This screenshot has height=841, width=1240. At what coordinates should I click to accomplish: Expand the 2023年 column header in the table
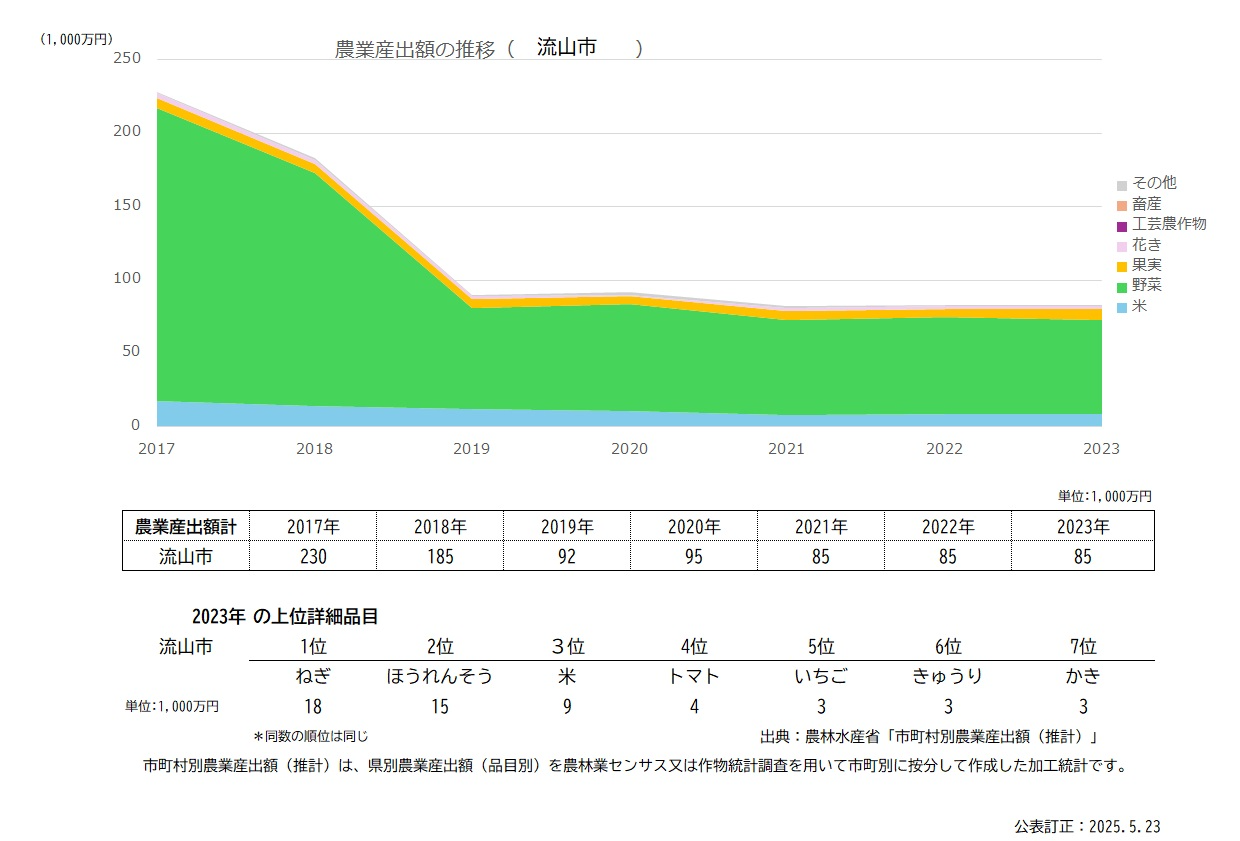click(x=1083, y=525)
